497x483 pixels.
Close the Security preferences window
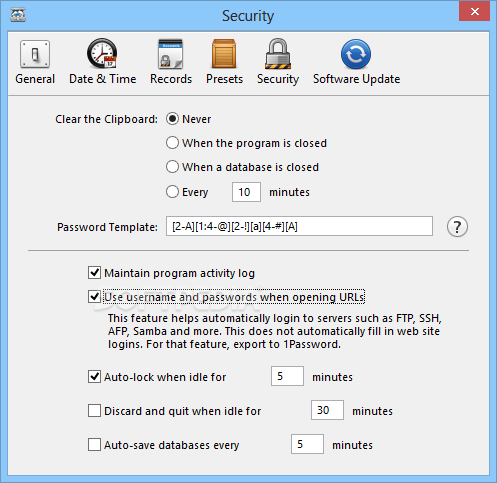(x=474, y=12)
